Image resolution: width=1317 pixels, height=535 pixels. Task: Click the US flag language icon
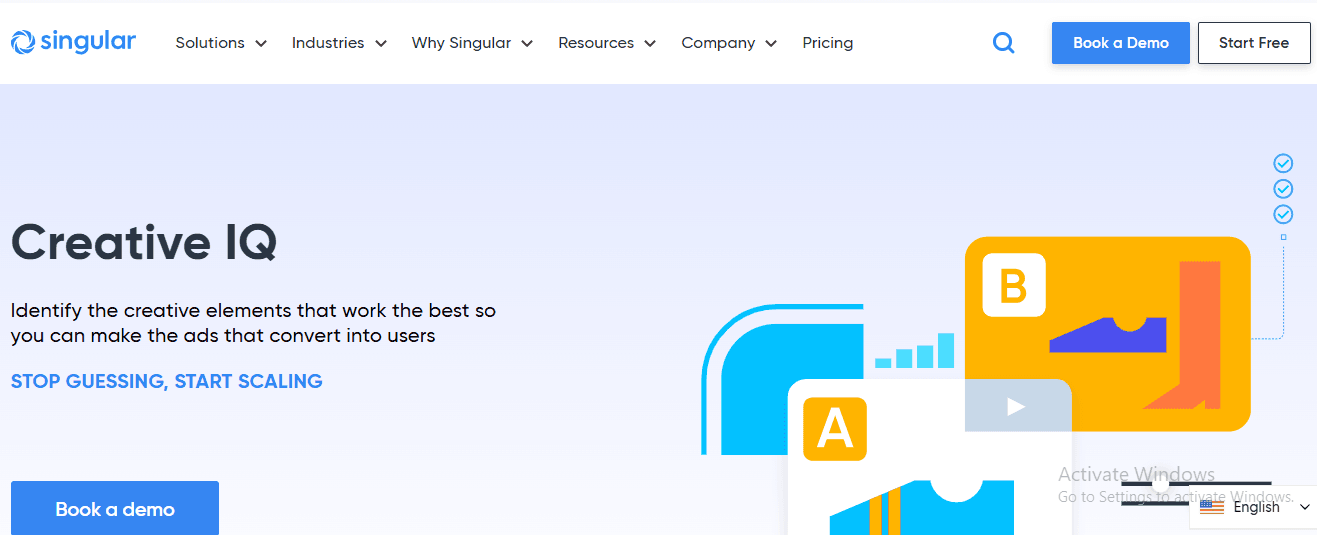(1212, 507)
